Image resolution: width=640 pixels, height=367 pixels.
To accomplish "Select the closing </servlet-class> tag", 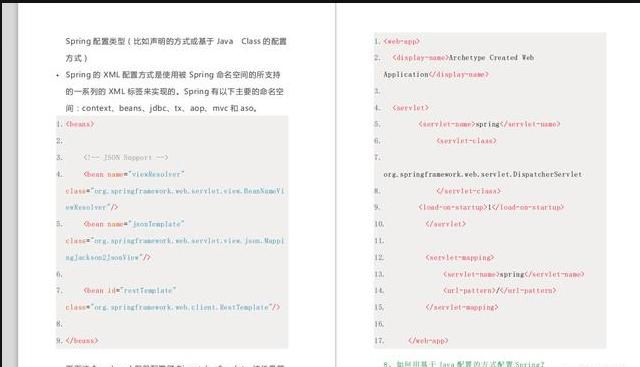I will click(x=469, y=191).
